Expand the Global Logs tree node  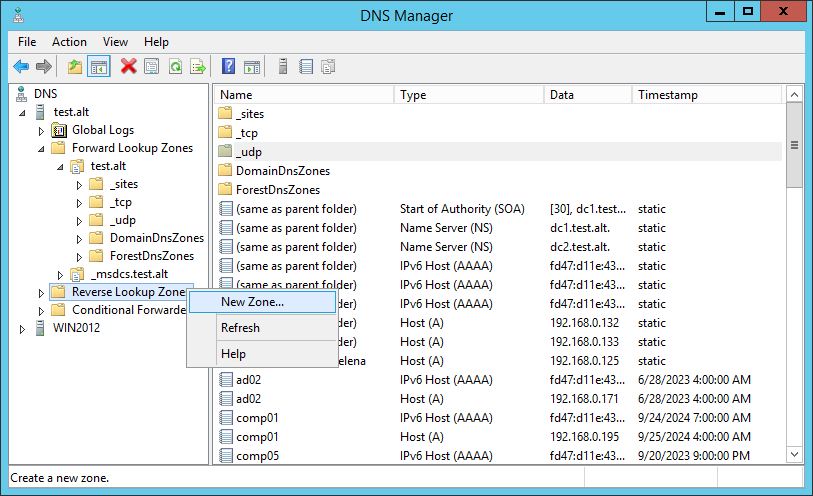click(x=41, y=131)
